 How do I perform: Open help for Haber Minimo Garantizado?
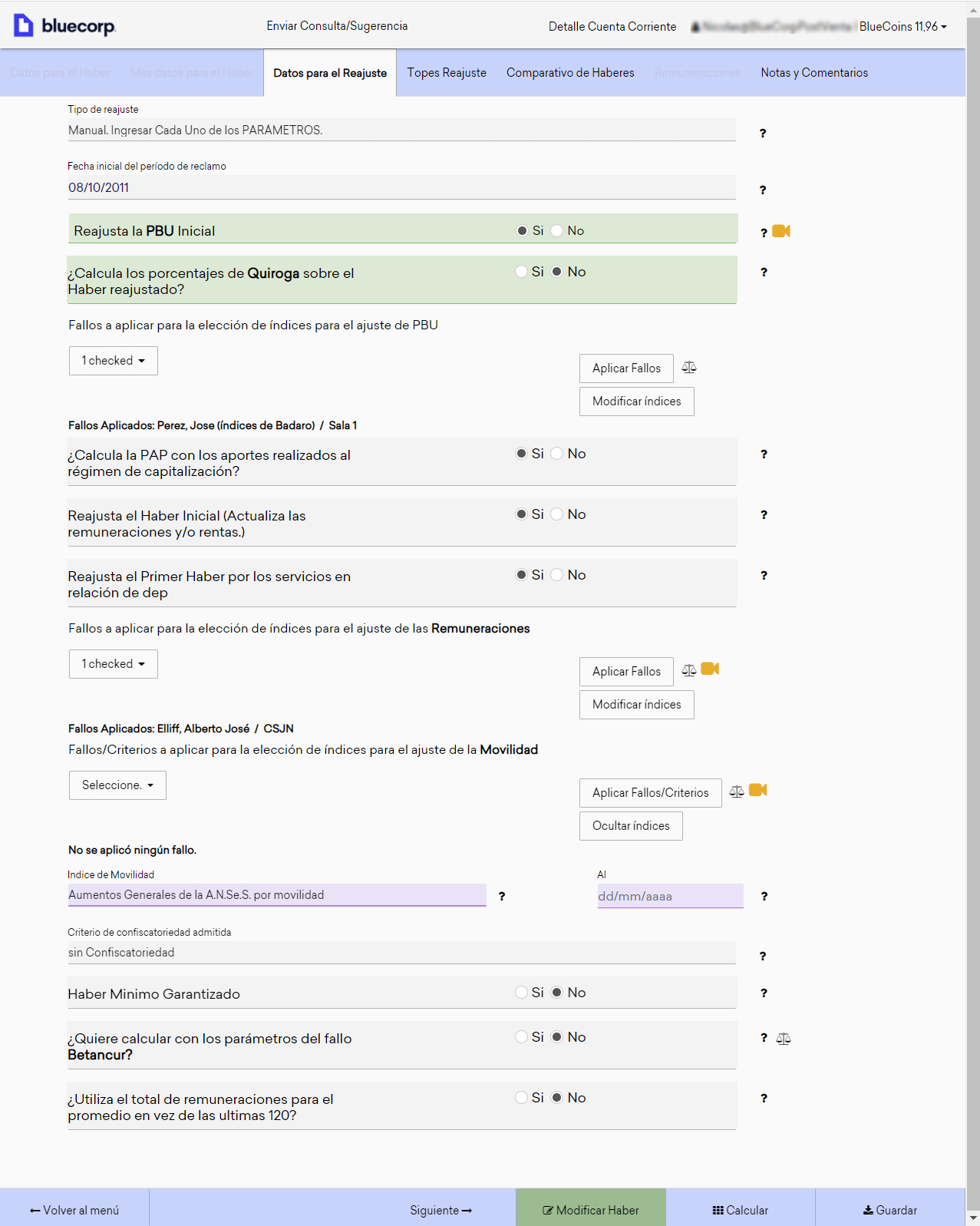[763, 993]
